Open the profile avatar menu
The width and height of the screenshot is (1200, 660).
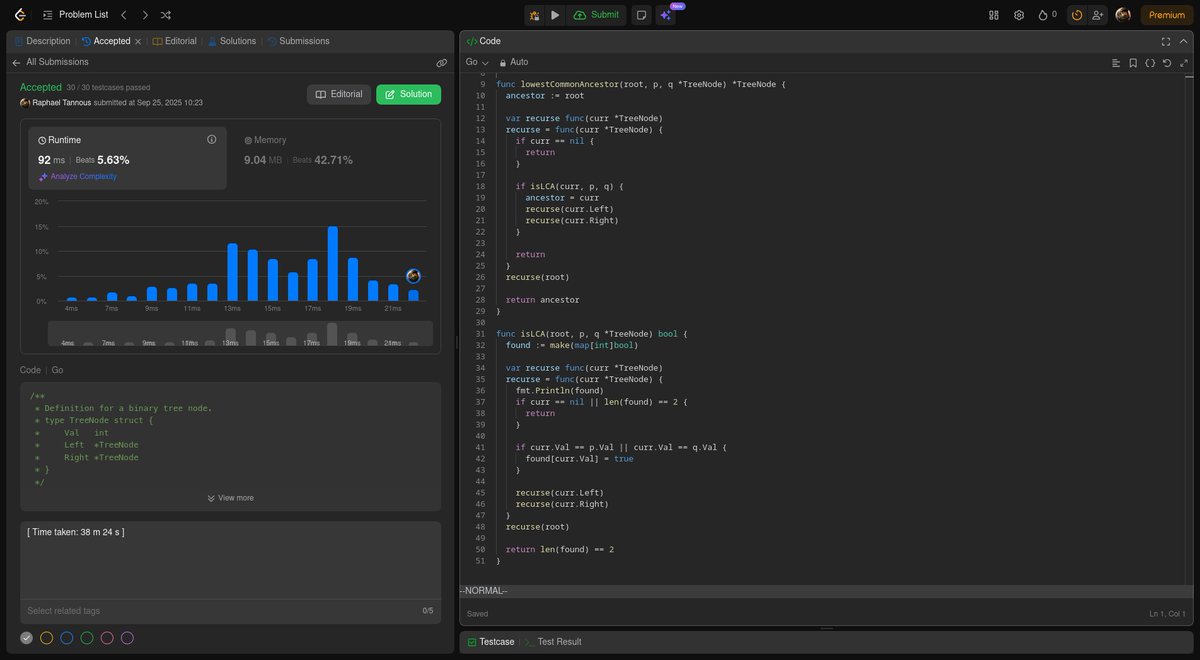(1123, 15)
